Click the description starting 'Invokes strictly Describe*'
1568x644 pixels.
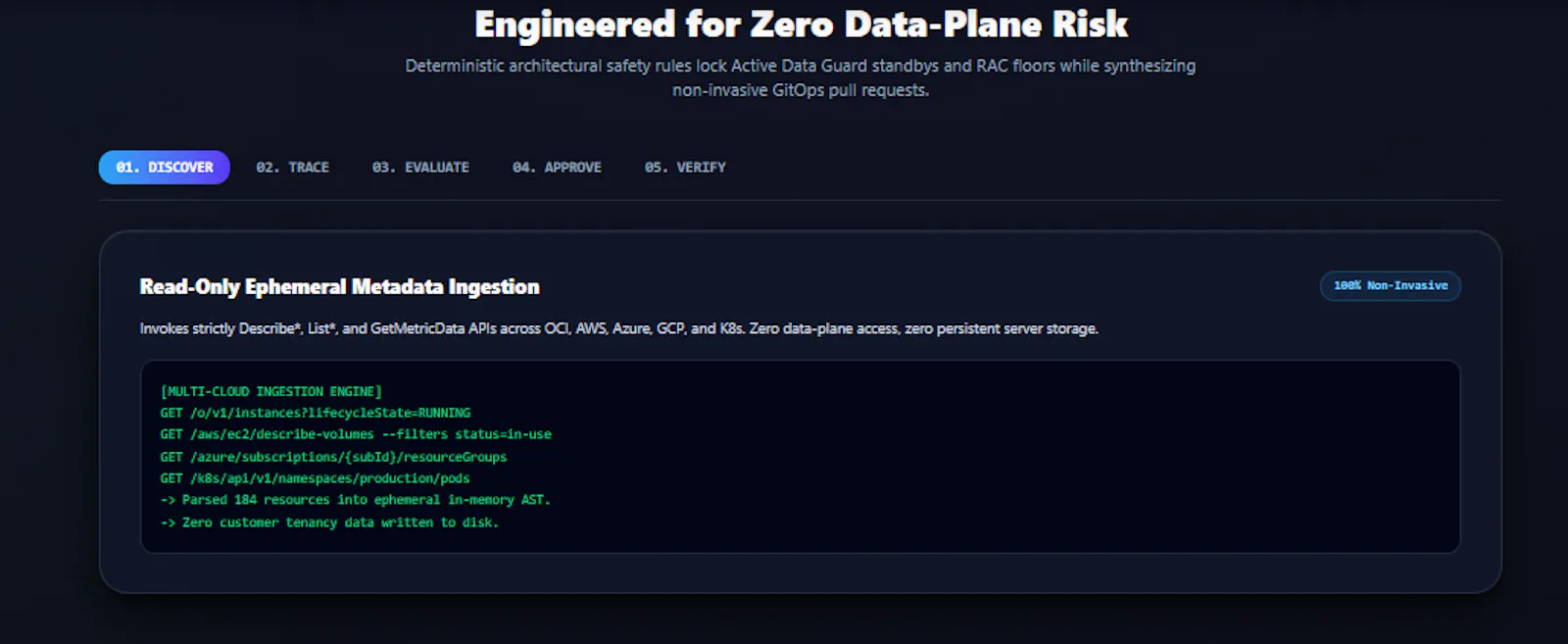coord(619,328)
